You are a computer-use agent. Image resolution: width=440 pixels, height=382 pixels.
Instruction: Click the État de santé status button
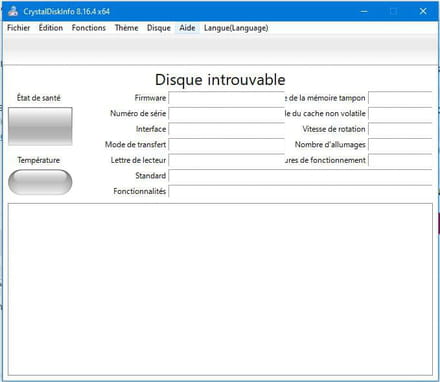[40, 126]
